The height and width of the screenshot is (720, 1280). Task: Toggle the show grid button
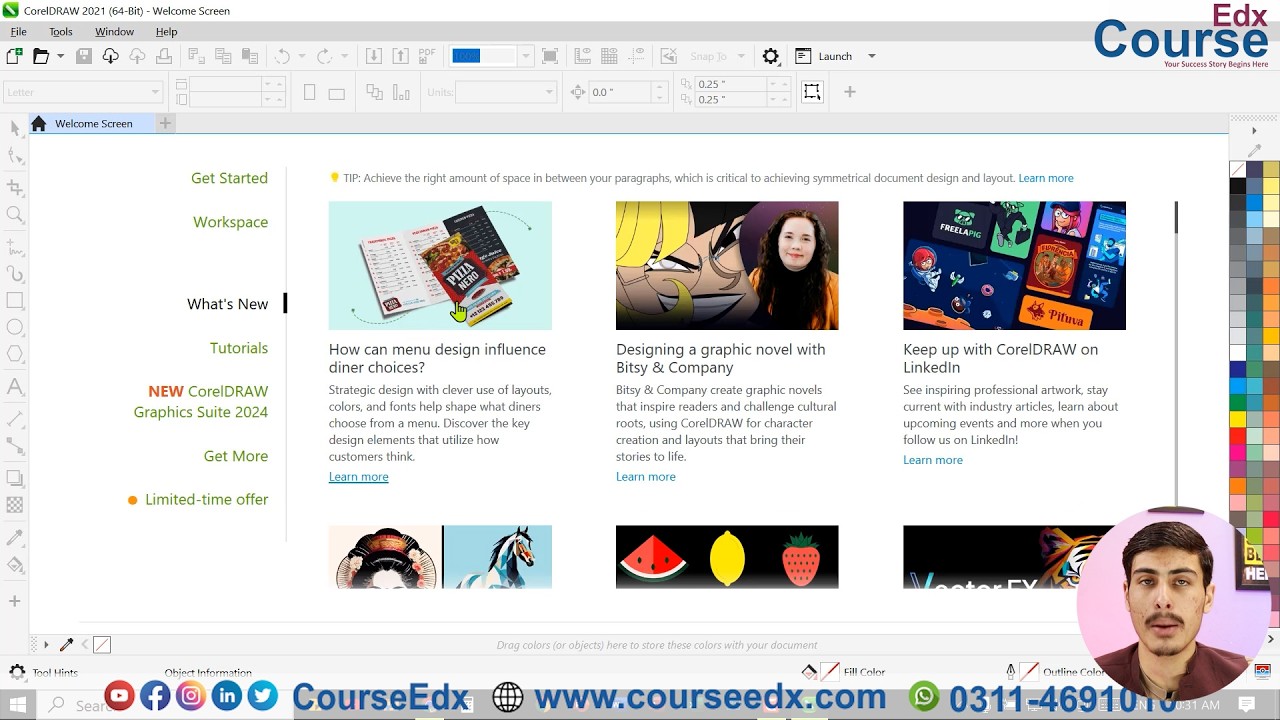pyautogui.click(x=609, y=56)
